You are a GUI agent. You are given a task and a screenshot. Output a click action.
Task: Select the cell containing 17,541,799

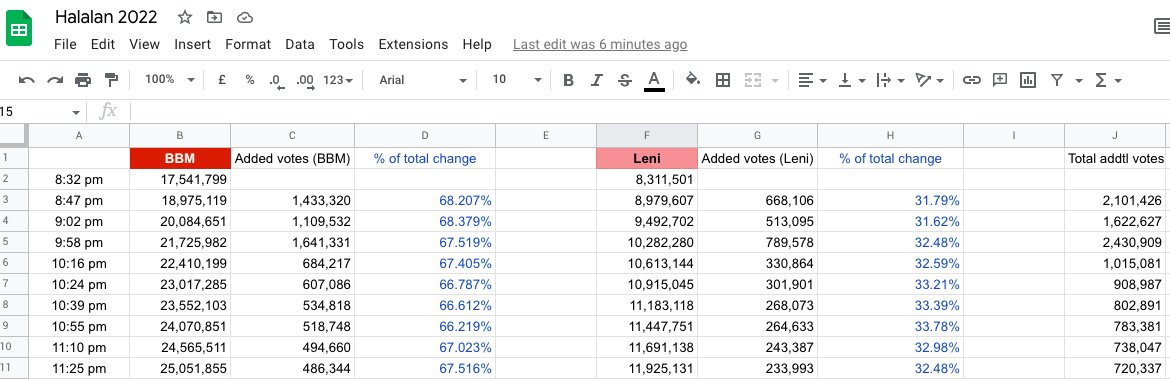point(180,179)
